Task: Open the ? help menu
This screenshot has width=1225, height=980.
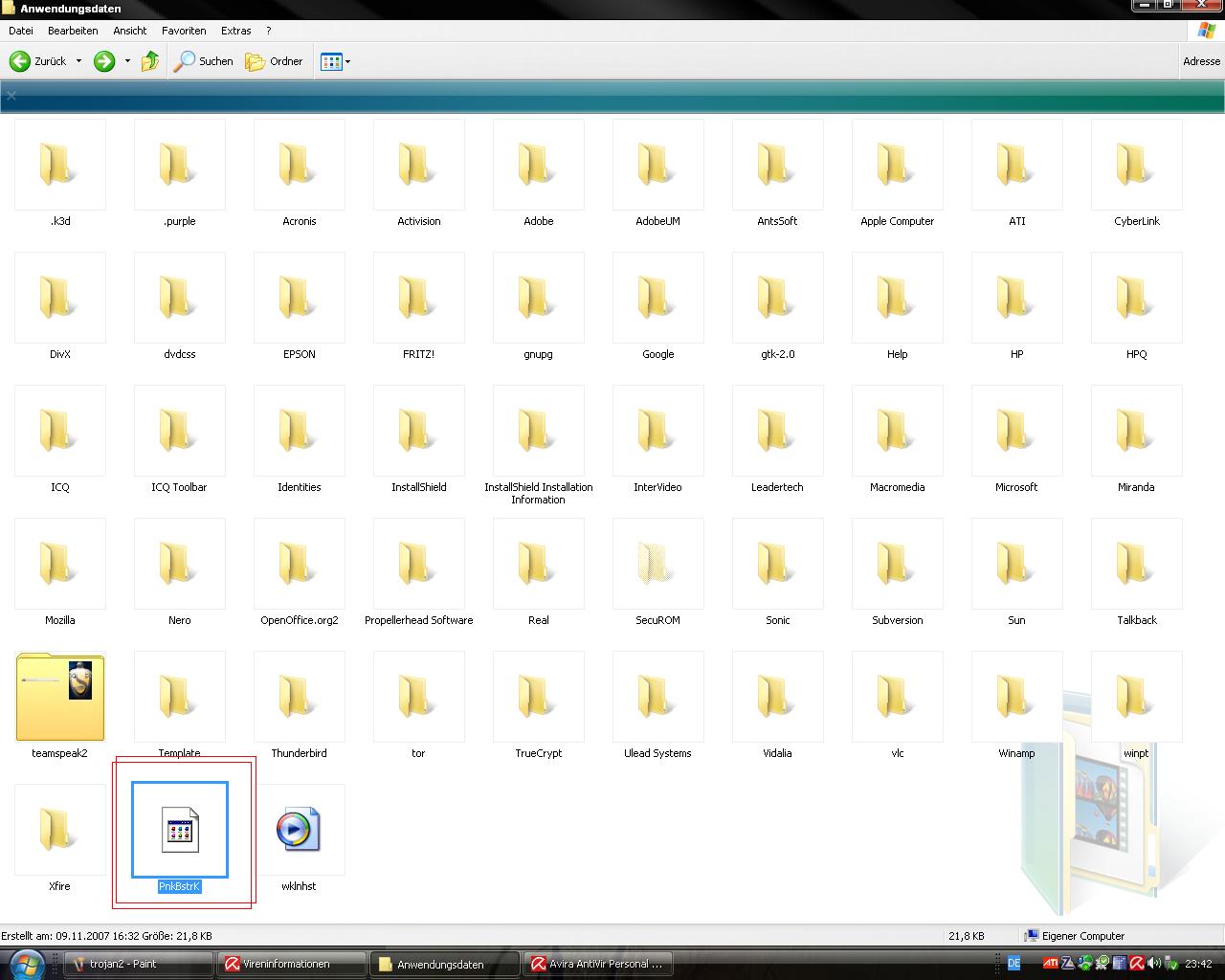Action: click(269, 31)
